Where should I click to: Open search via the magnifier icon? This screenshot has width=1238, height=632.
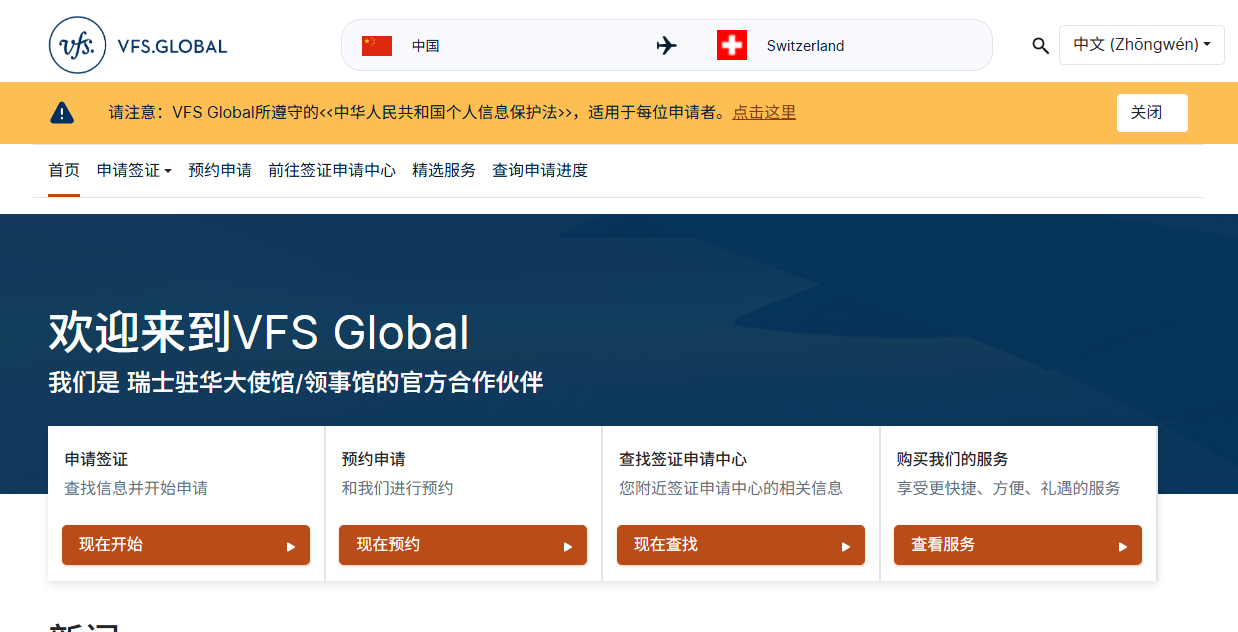[x=1040, y=45]
